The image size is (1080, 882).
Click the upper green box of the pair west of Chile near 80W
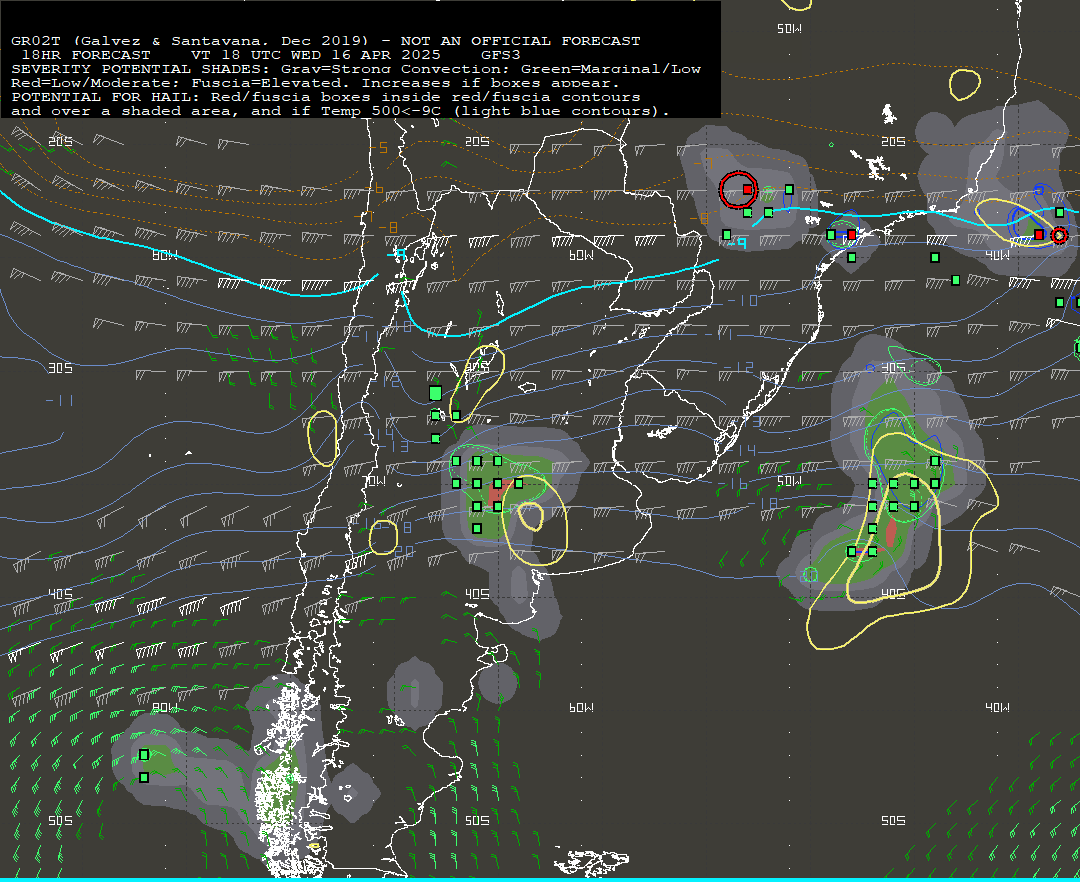click(144, 755)
